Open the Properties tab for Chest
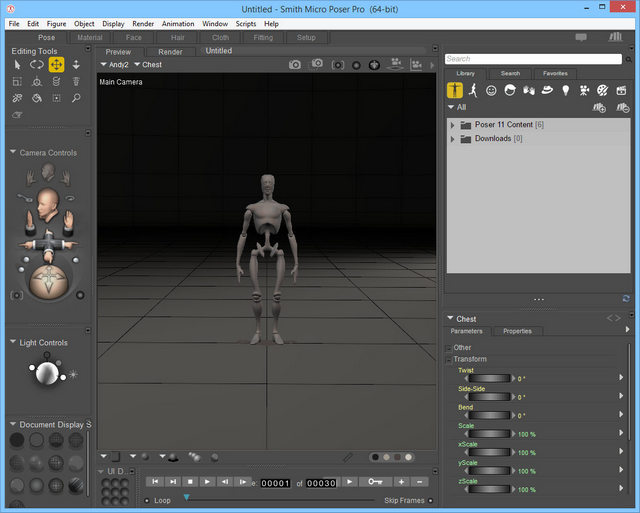The height and width of the screenshot is (513, 640). 517,331
